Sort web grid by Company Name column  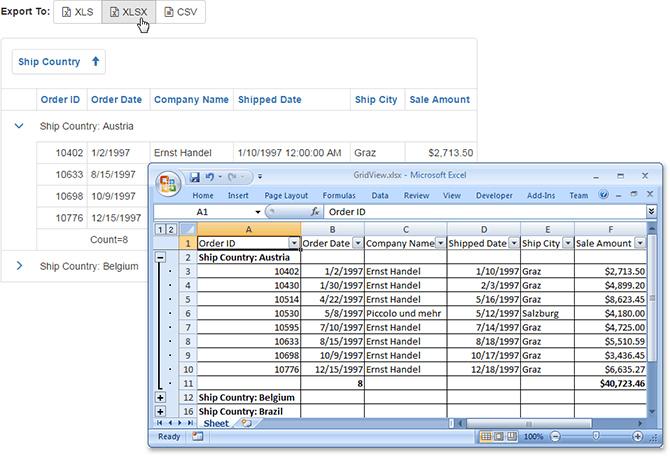191,100
